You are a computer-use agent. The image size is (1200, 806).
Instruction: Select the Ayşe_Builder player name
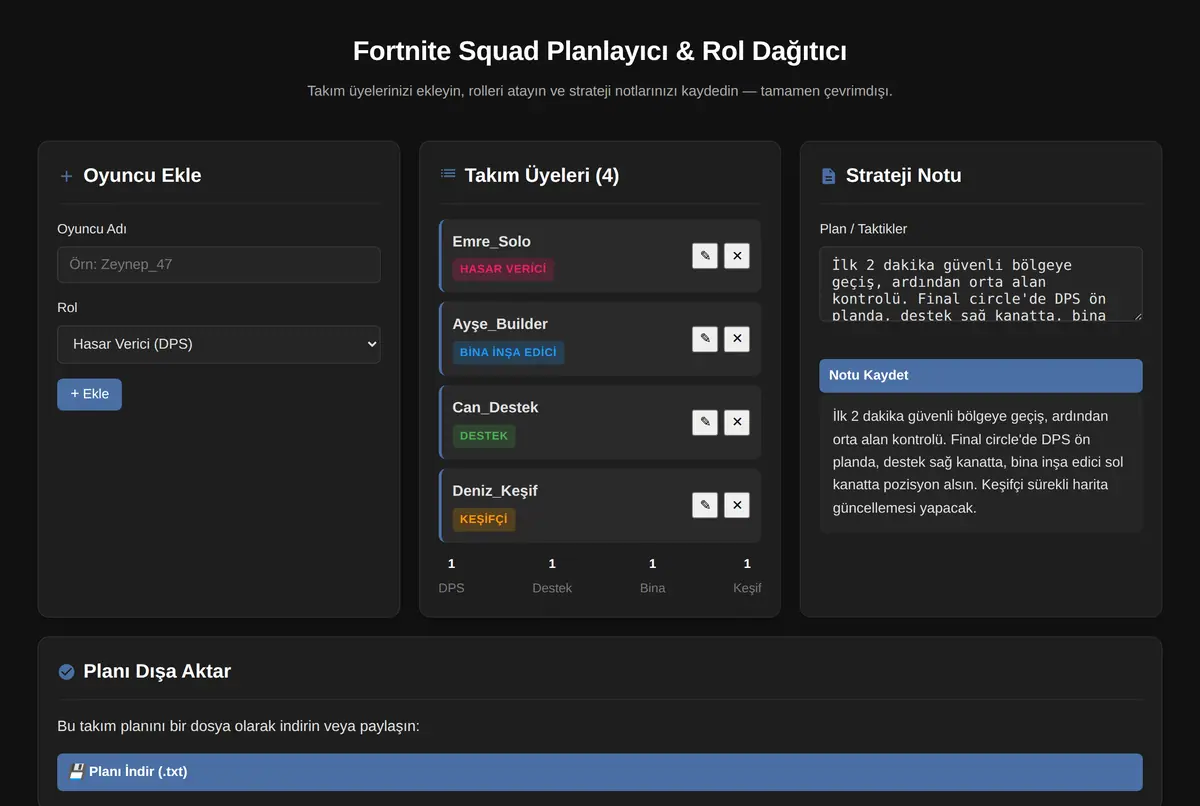pos(500,324)
